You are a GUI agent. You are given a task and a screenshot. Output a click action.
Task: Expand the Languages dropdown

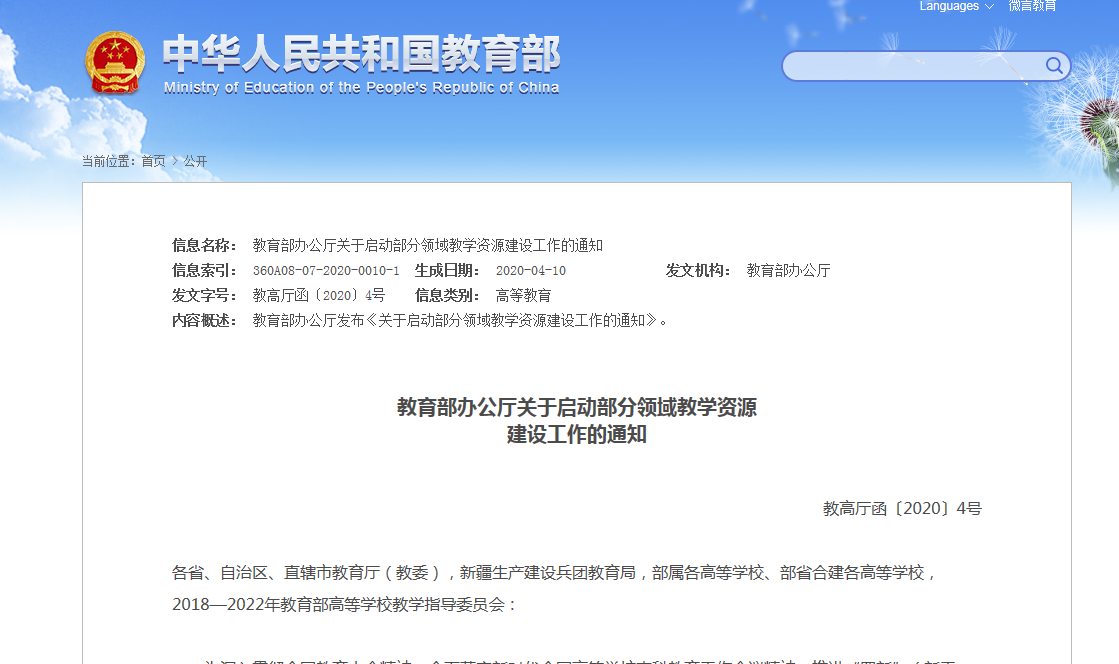point(956,6)
